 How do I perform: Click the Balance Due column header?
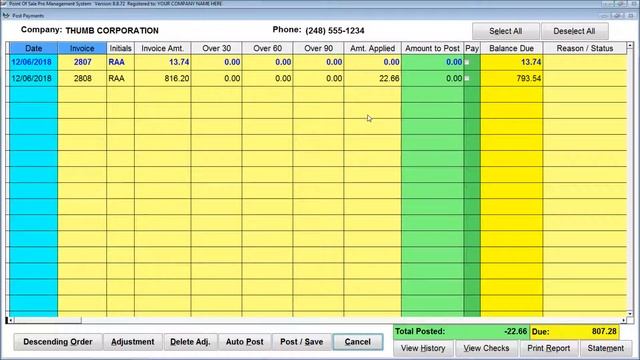(x=511, y=48)
